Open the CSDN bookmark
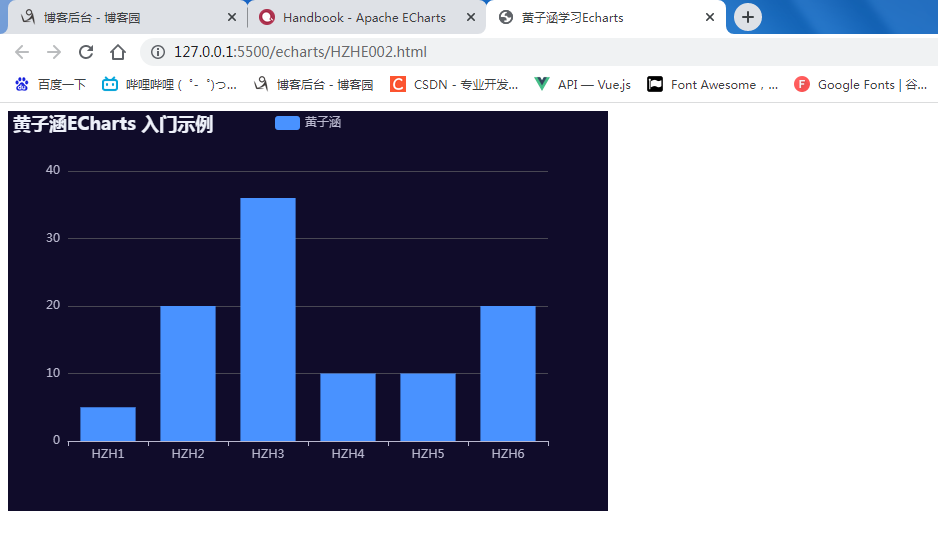This screenshot has width=938, height=540. tap(454, 85)
